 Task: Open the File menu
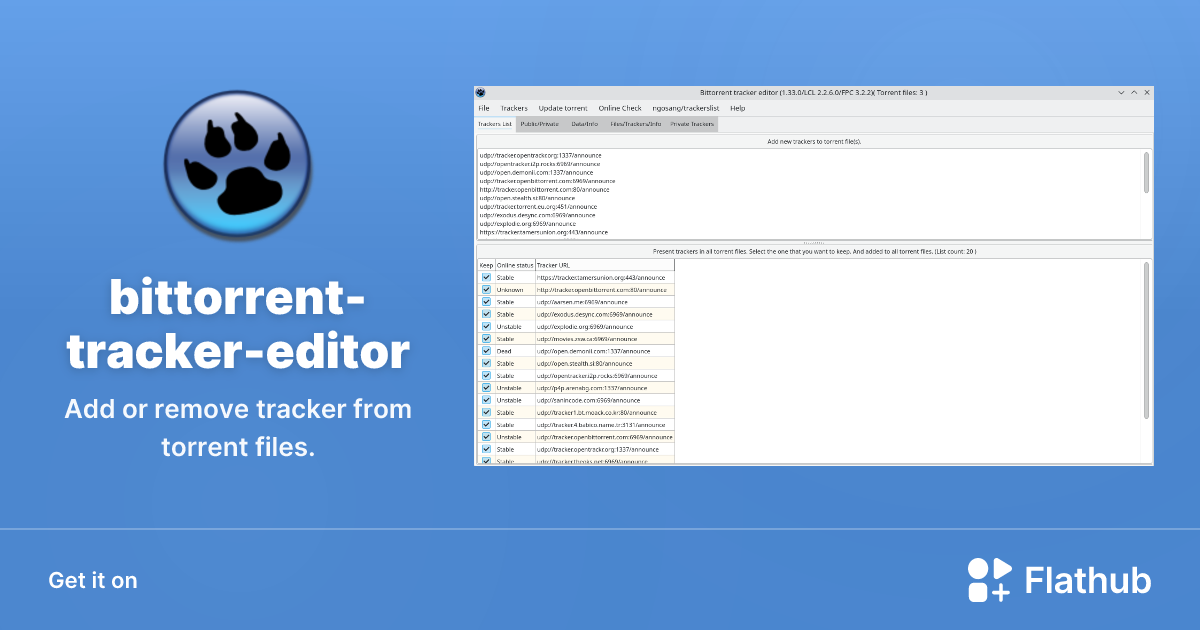click(x=484, y=108)
